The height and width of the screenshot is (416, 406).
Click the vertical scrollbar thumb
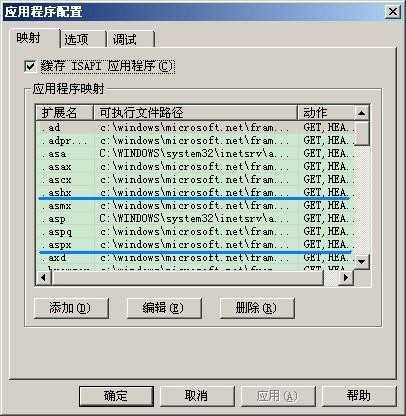pyautogui.click(x=361, y=133)
